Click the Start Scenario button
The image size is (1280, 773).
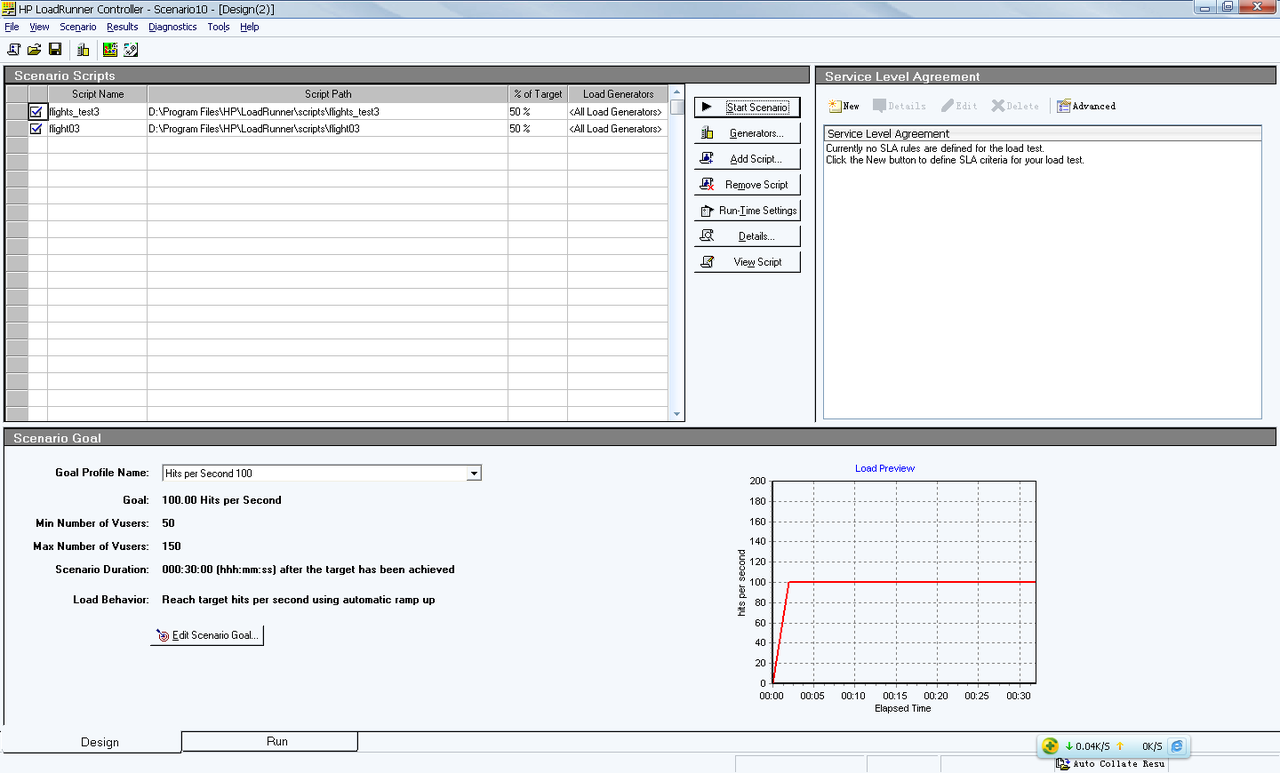(747, 107)
